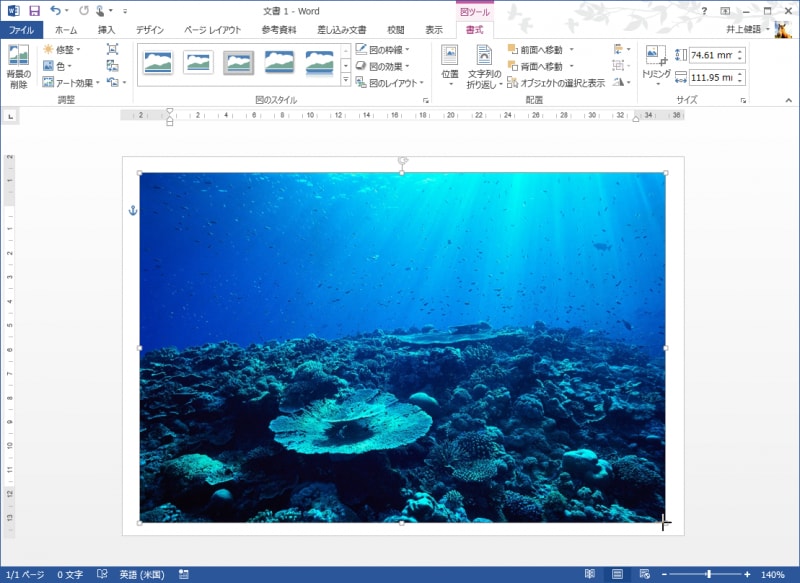Click the 前面へ移動 (Bring Forward) button
This screenshot has height=583, width=800.
536,49
